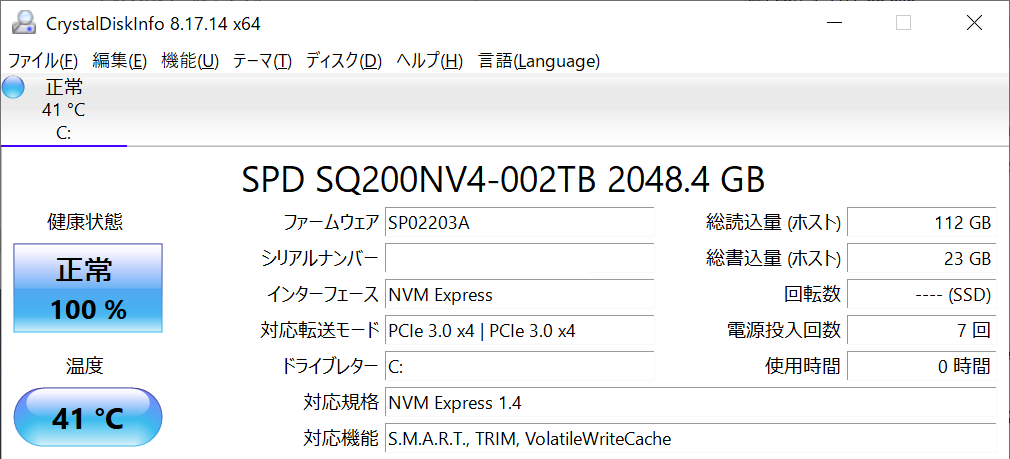
Task: Click the rotation rate value ---- (SSD)
Action: point(922,295)
